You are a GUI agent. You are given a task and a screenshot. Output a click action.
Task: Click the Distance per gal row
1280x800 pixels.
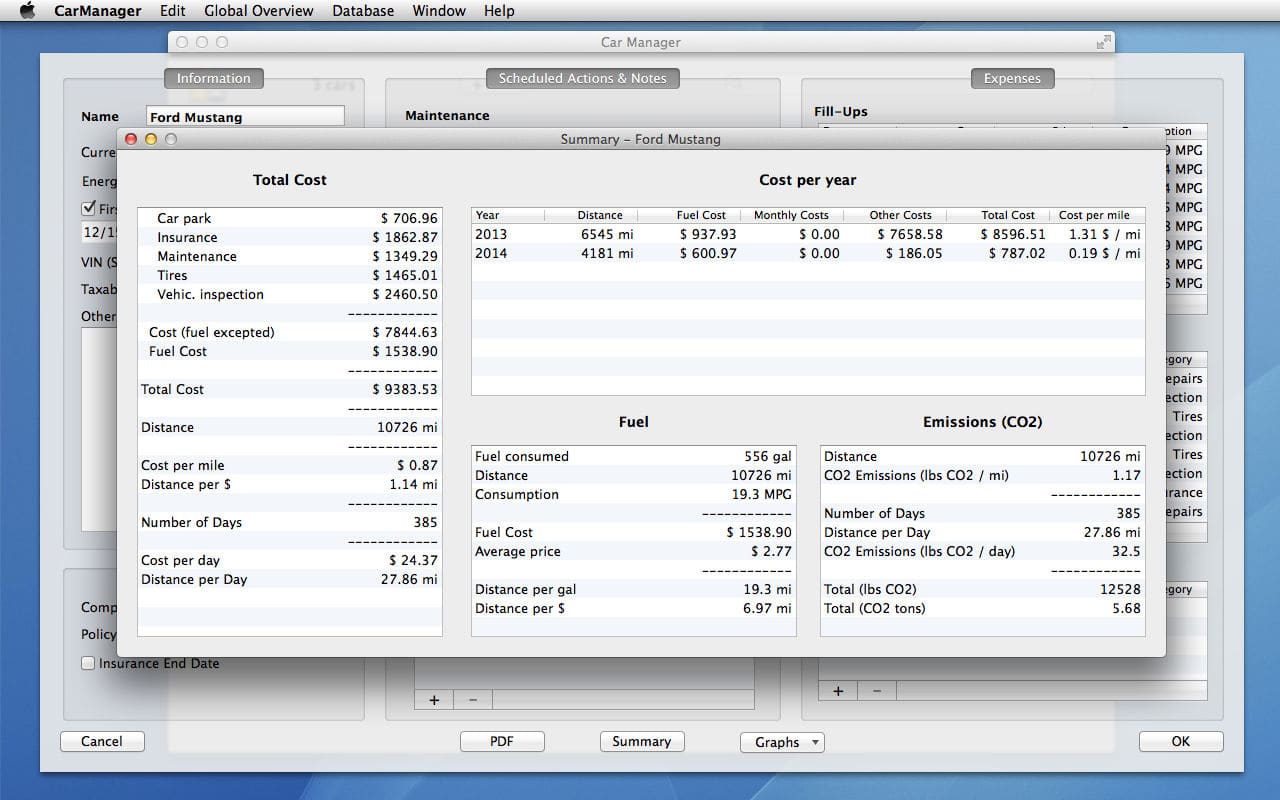[x=634, y=589]
